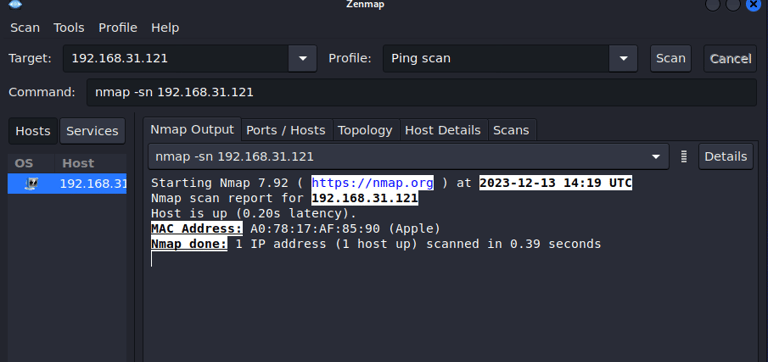Open the scan command selector dropdown
This screenshot has width=768, height=362.
pos(408,157)
